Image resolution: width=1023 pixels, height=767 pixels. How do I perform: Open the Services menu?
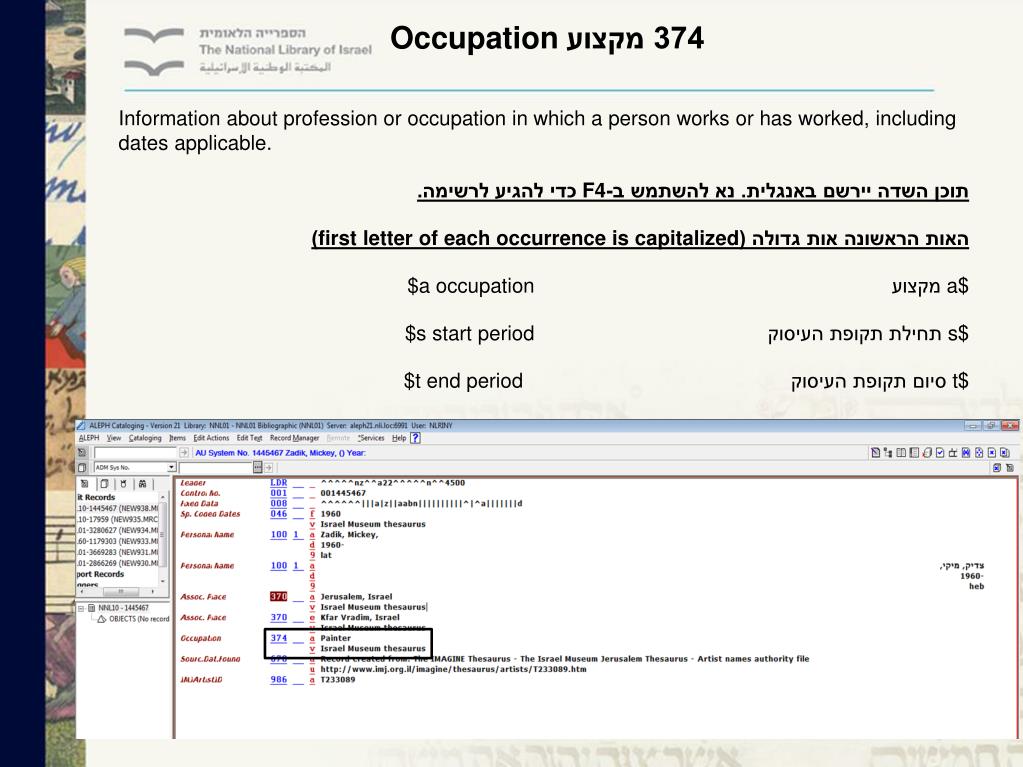point(371,438)
